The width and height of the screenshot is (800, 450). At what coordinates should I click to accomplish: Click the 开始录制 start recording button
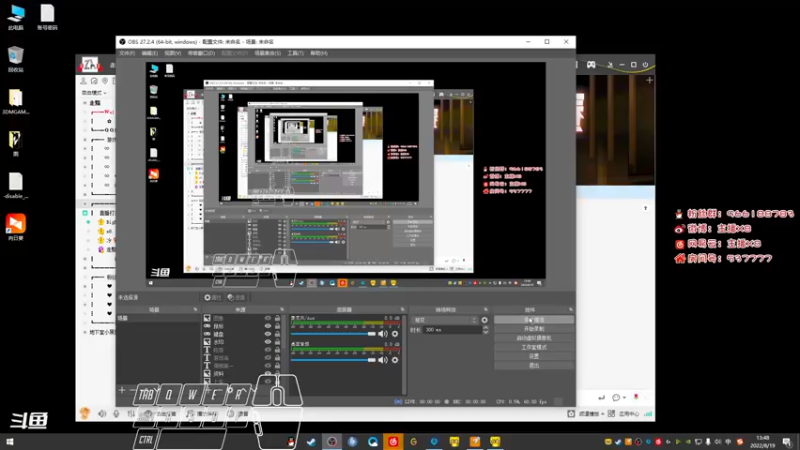(534, 329)
